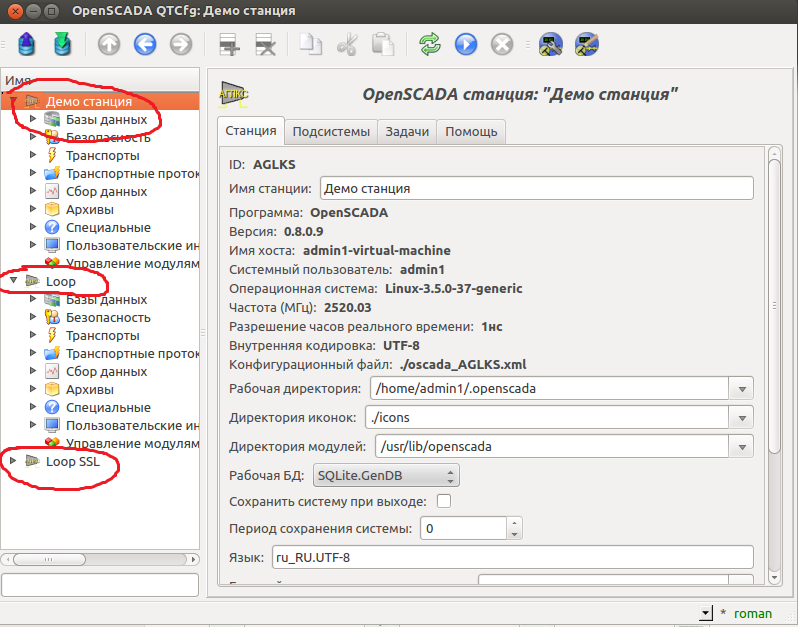Open the Задачи tab
Image resolution: width=798 pixels, height=627 pixels.
[x=407, y=132]
